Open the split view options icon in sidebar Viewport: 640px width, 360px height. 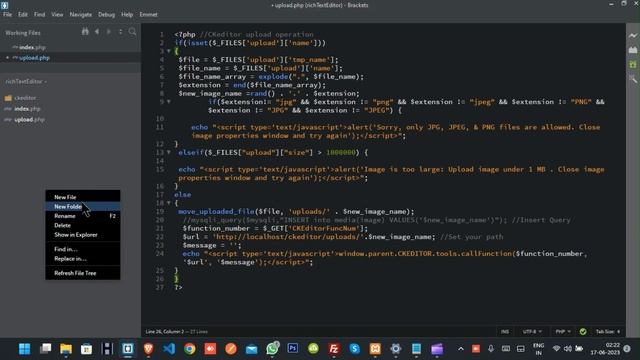click(x=120, y=31)
